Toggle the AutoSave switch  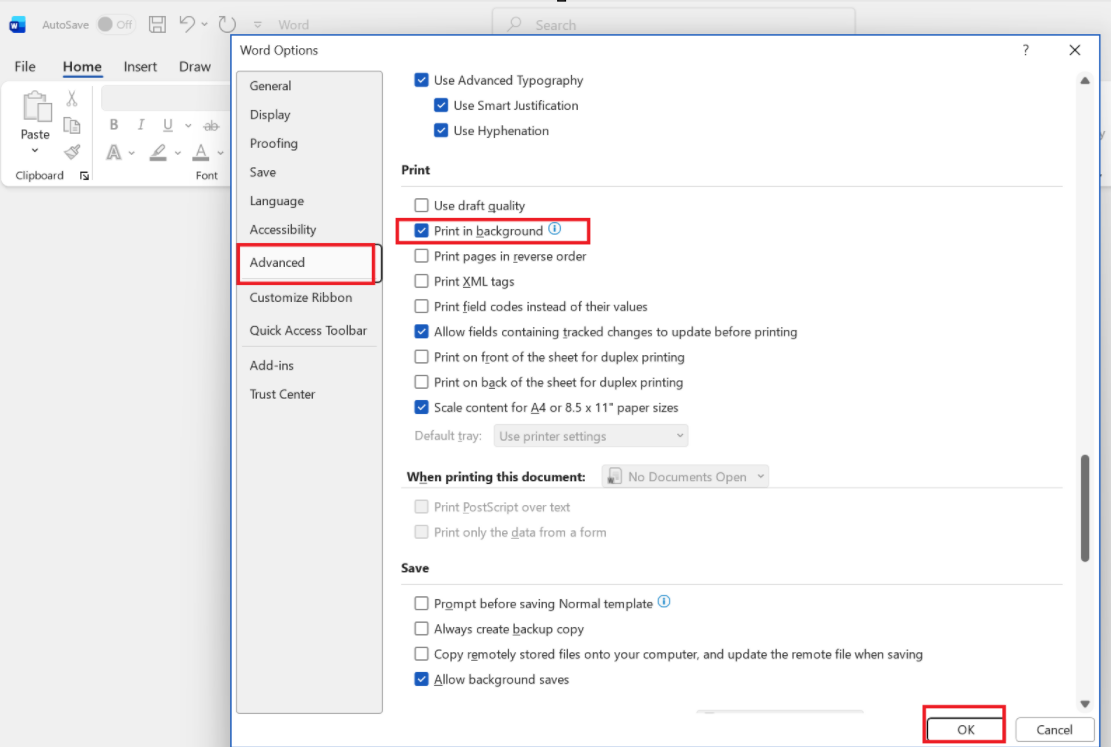tap(115, 24)
